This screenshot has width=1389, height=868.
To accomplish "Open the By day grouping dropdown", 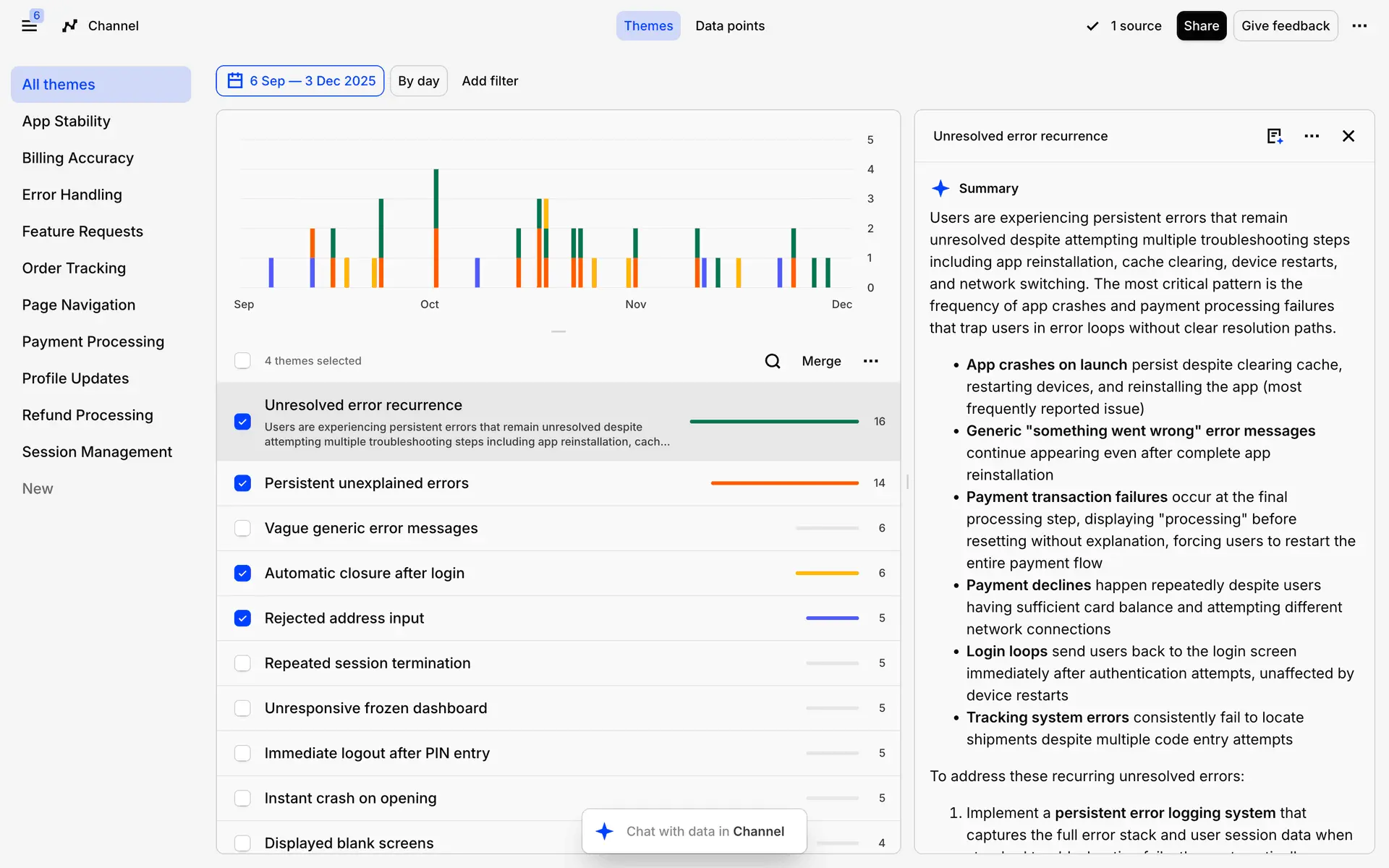I will [x=418, y=81].
